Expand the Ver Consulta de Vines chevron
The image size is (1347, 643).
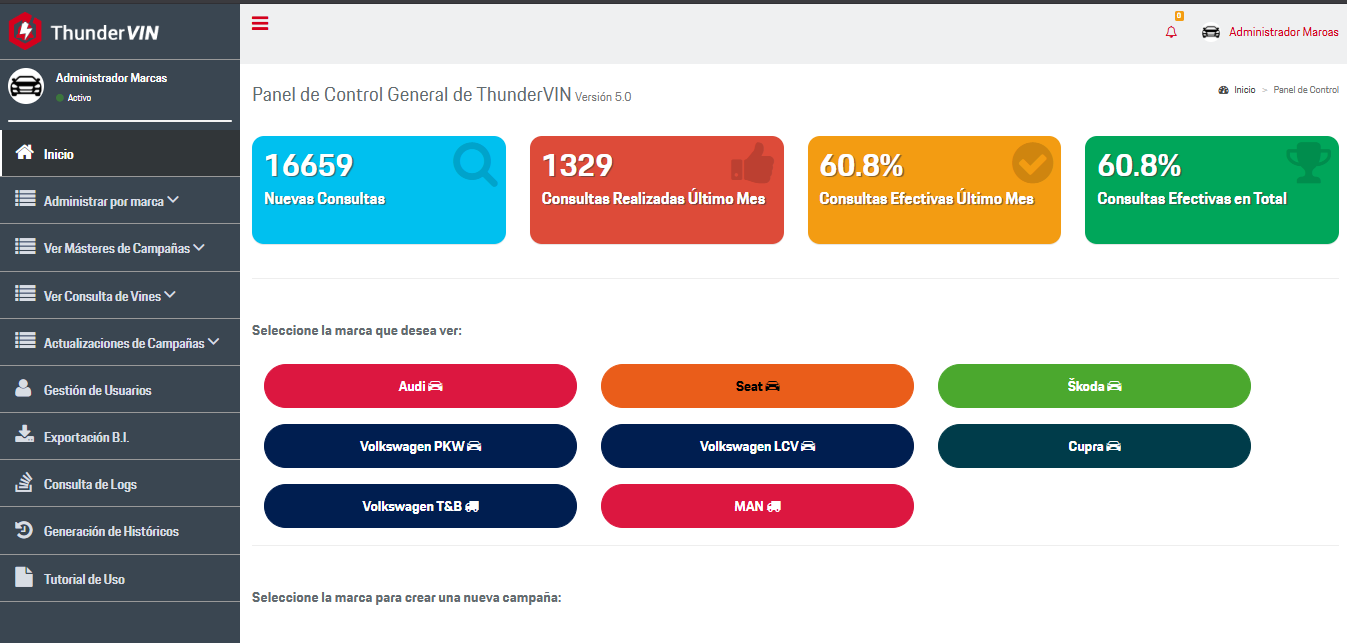click(170, 295)
